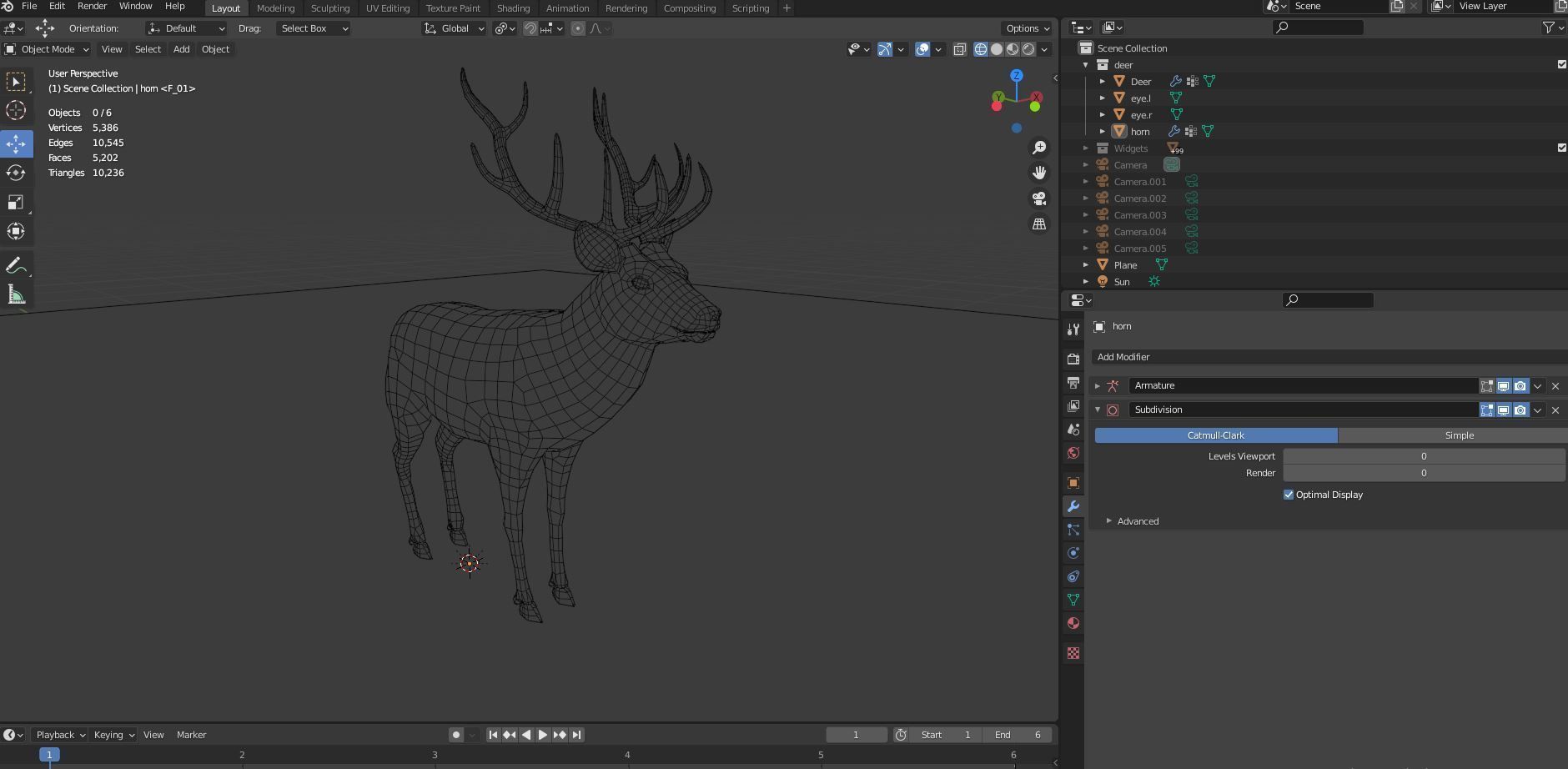
Task: Toggle camera view icon
Action: (1039, 199)
